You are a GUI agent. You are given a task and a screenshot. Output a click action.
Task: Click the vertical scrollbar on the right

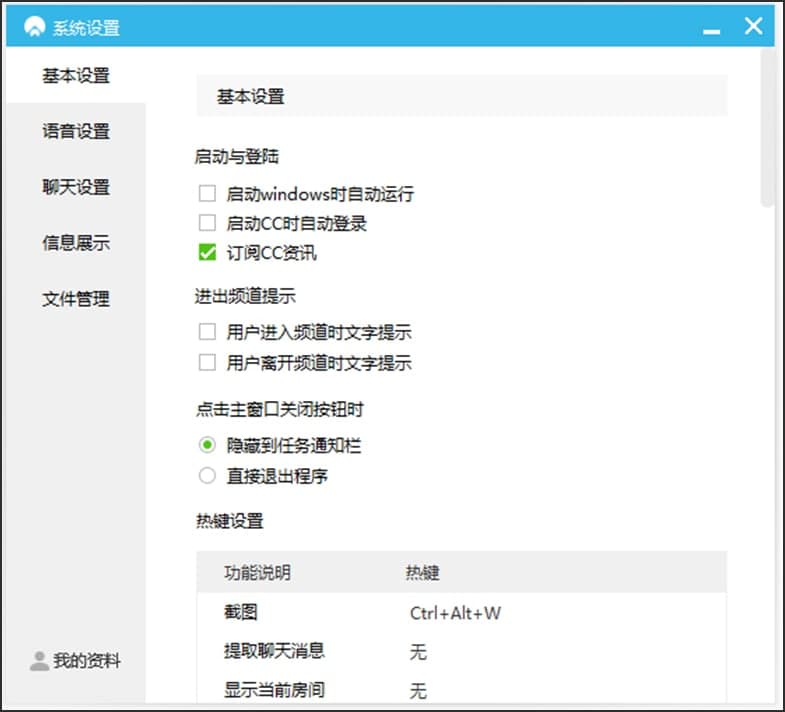[767, 130]
